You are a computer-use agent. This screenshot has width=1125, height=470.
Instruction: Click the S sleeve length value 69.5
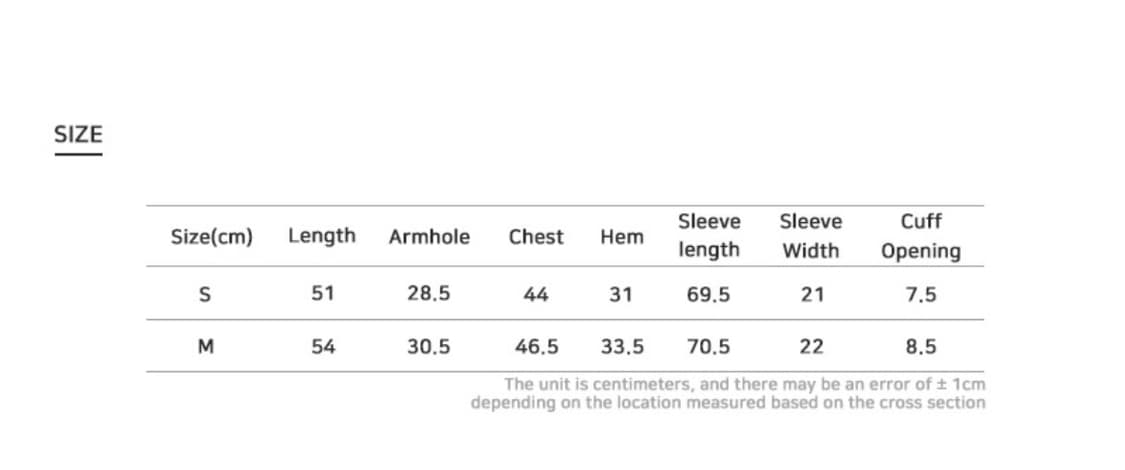(709, 294)
